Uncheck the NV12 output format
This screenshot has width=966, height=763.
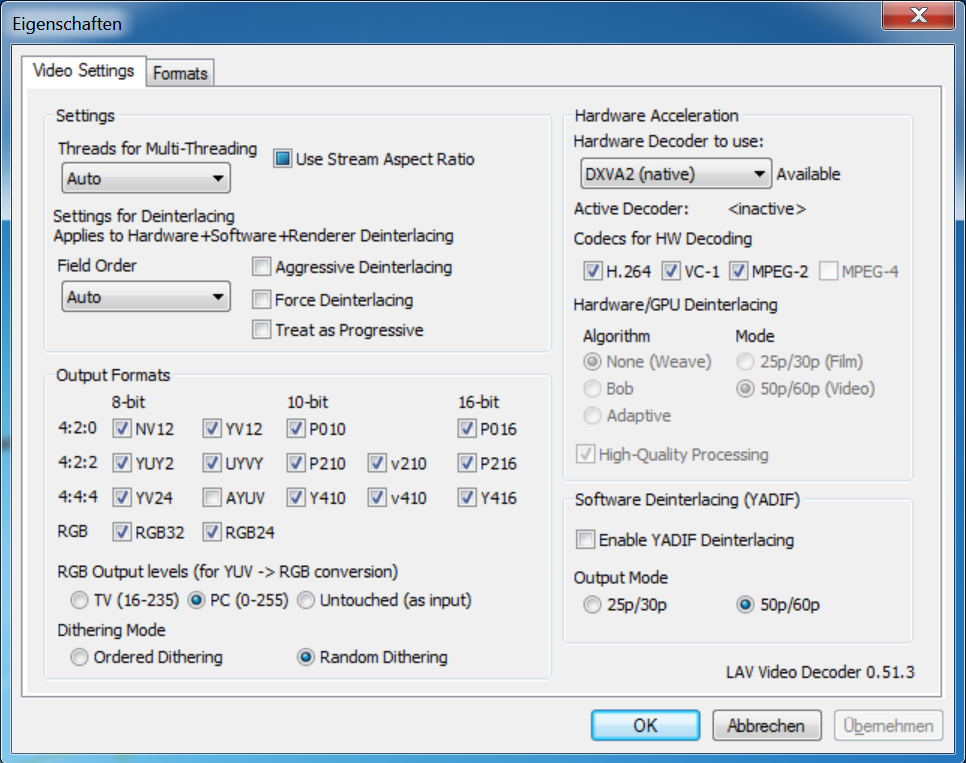point(122,429)
